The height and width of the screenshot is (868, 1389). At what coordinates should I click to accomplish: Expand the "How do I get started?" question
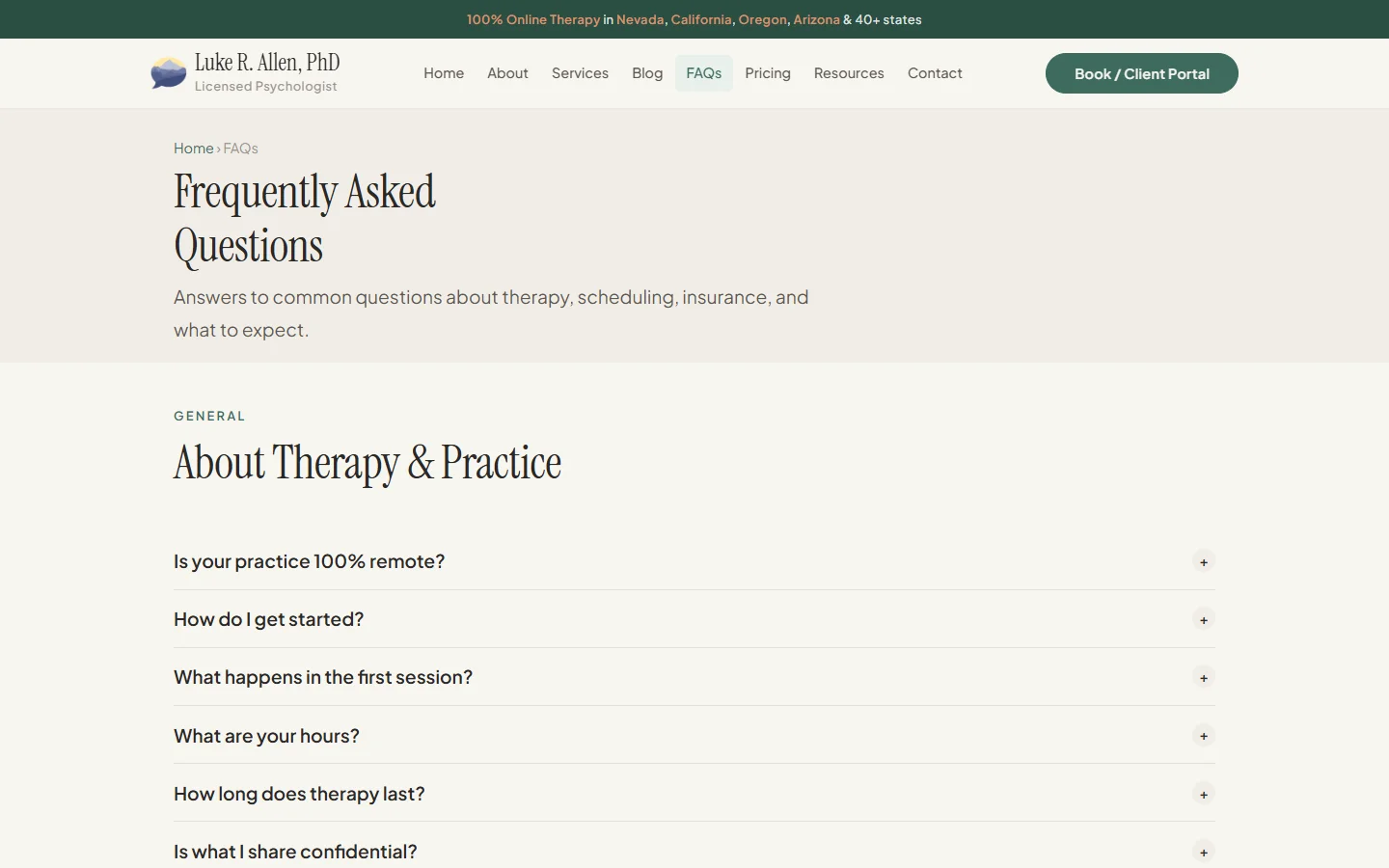tap(268, 619)
